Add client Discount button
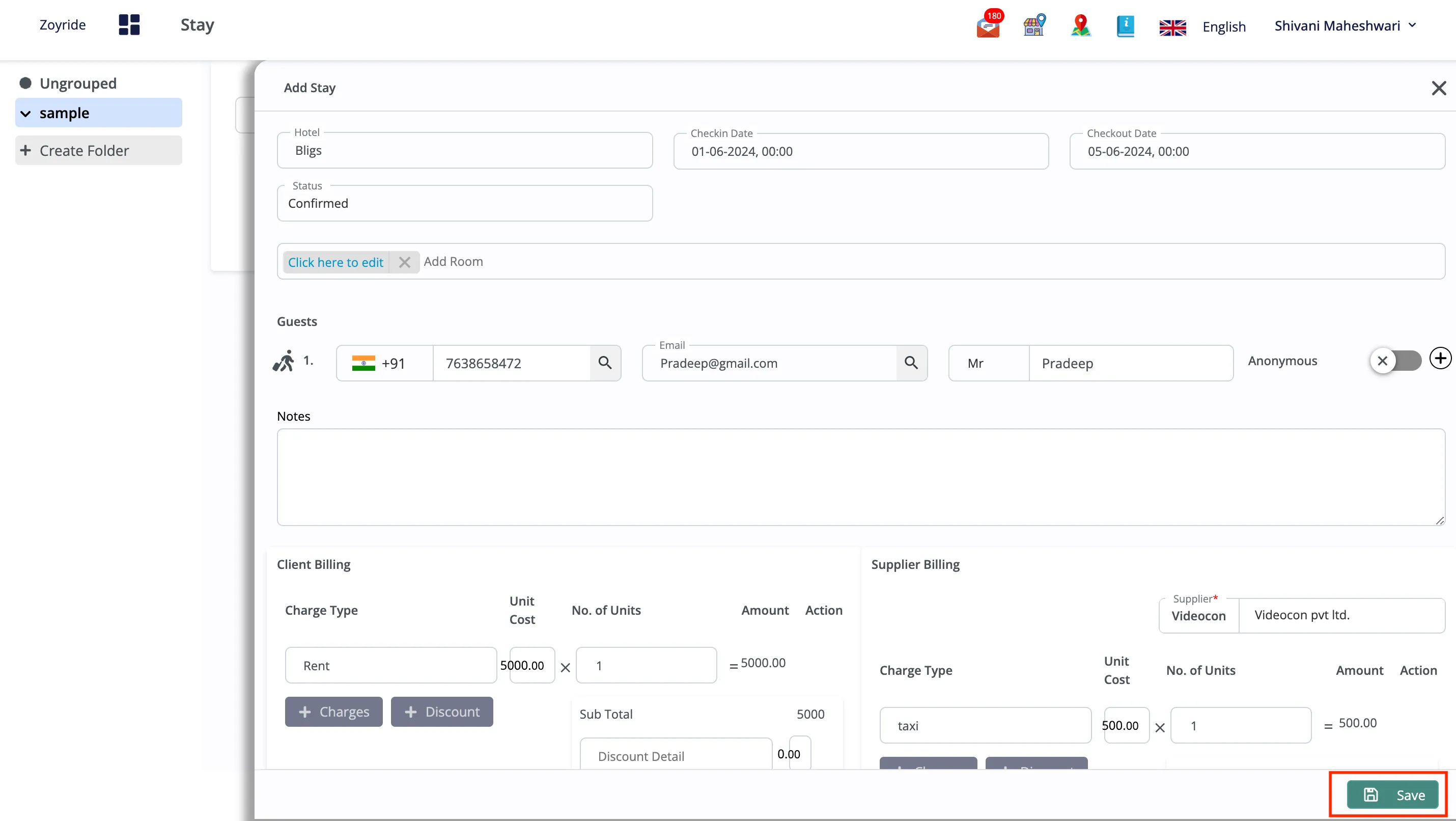The width and height of the screenshot is (1456, 821). tap(442, 711)
